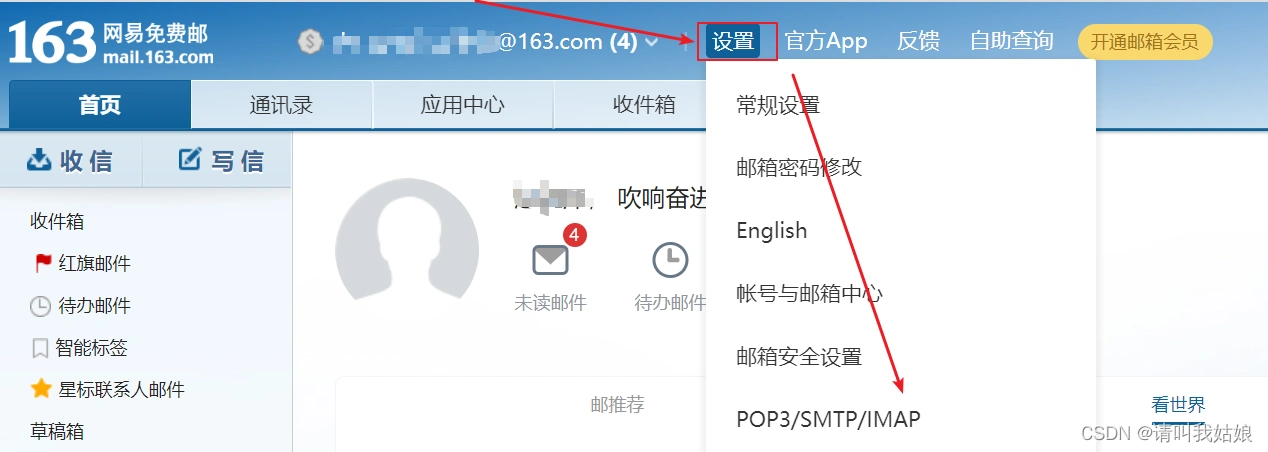Switch to the 应用中心 tab
Viewport: 1268px width, 452px height.
tap(462, 104)
